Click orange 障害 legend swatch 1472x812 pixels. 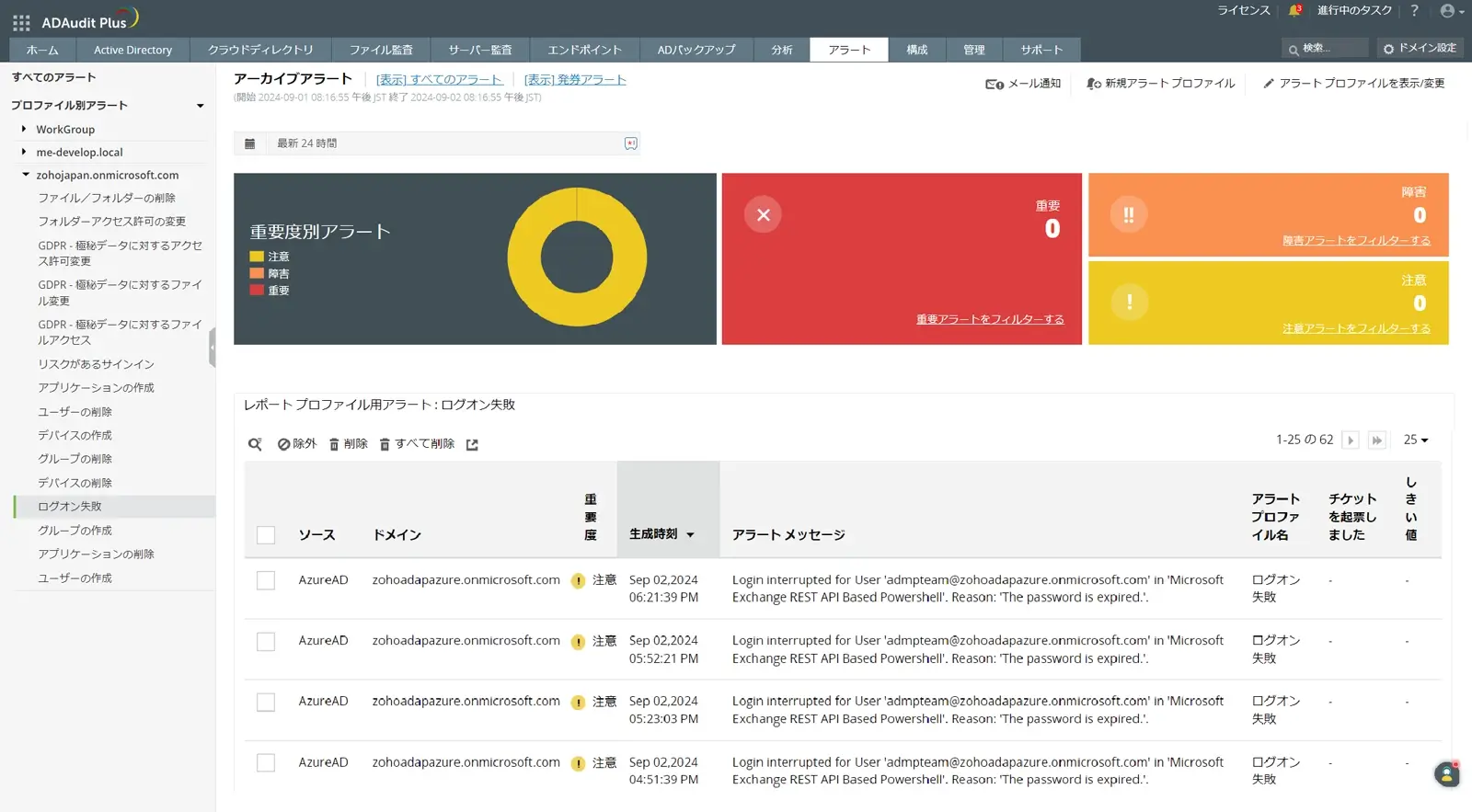pyautogui.click(x=257, y=273)
